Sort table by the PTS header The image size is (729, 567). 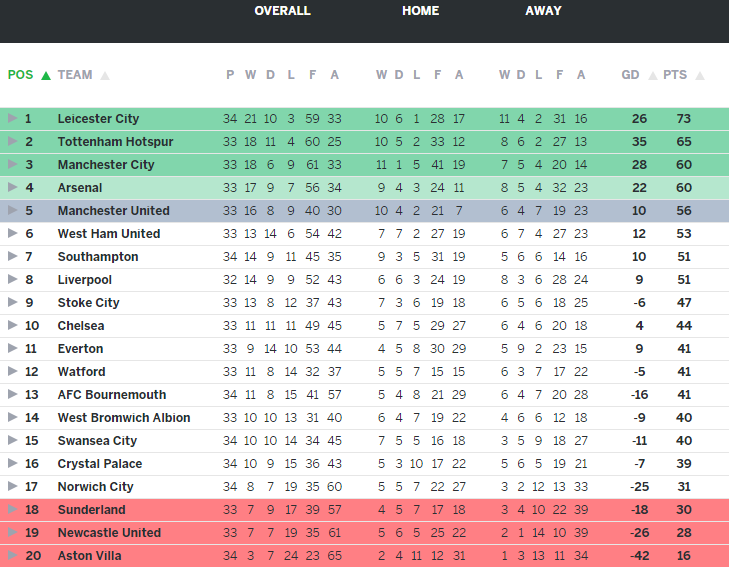click(x=675, y=75)
